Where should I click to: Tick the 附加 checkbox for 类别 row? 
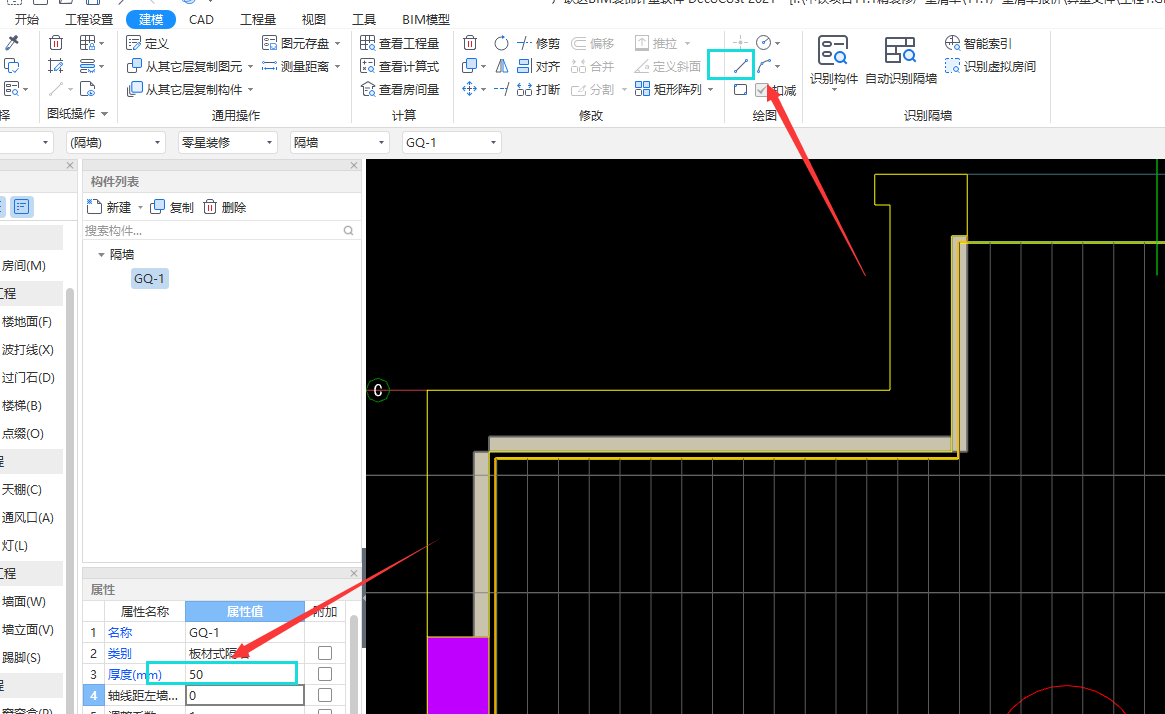325,653
